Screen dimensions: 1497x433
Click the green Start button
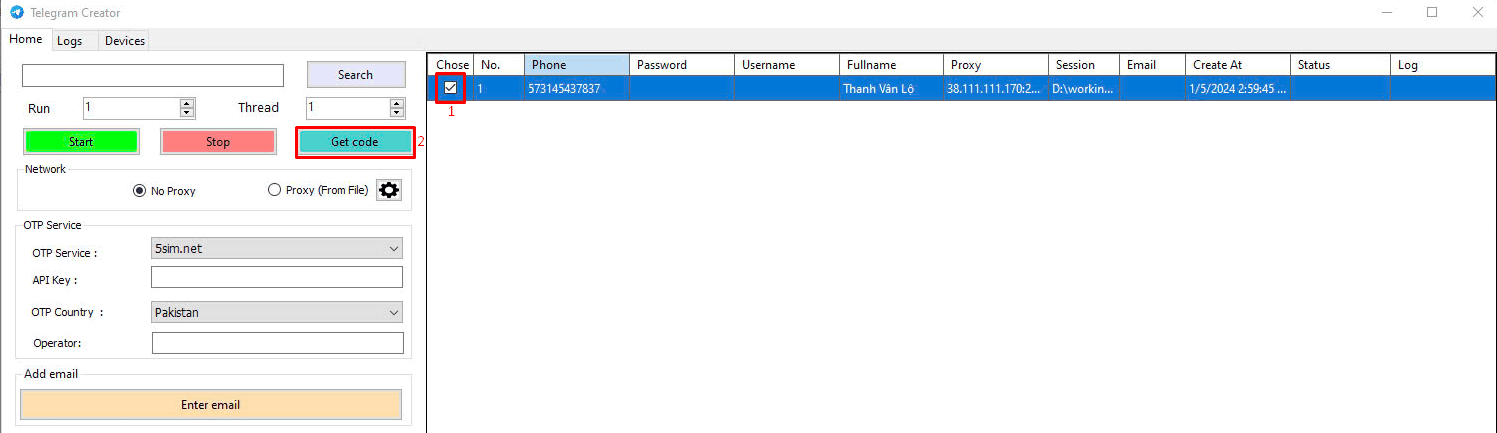pyautogui.click(x=81, y=142)
